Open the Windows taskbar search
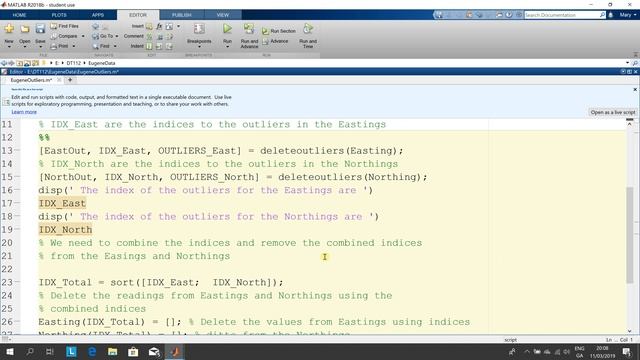This screenshot has height=360, width=640. [30, 351]
